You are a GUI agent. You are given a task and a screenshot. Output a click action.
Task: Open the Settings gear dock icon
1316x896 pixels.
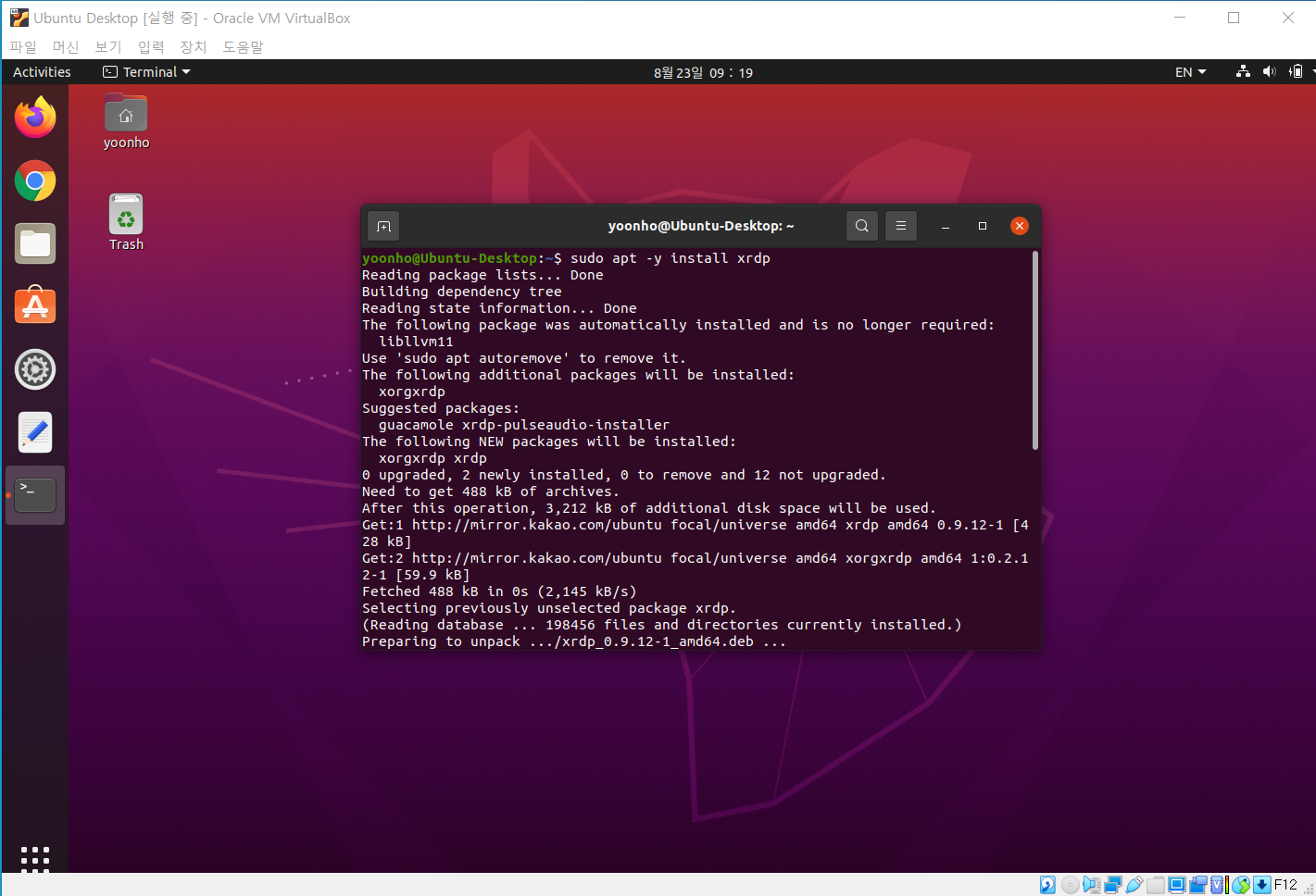point(35,369)
